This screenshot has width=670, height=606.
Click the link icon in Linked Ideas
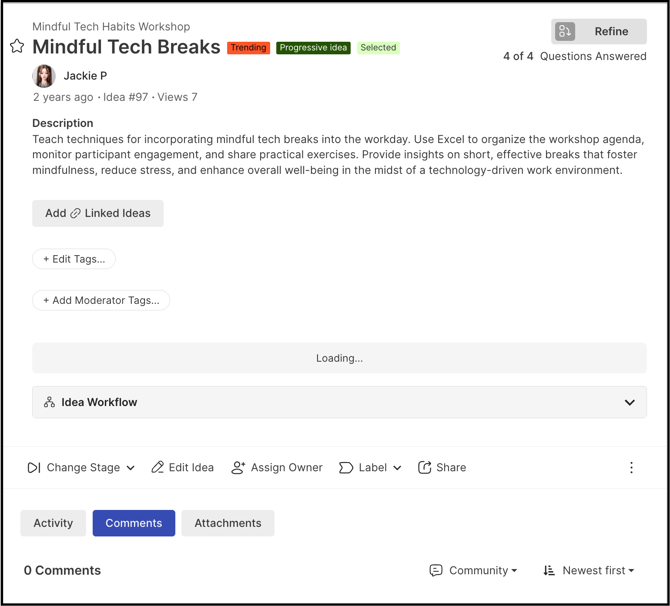75,213
